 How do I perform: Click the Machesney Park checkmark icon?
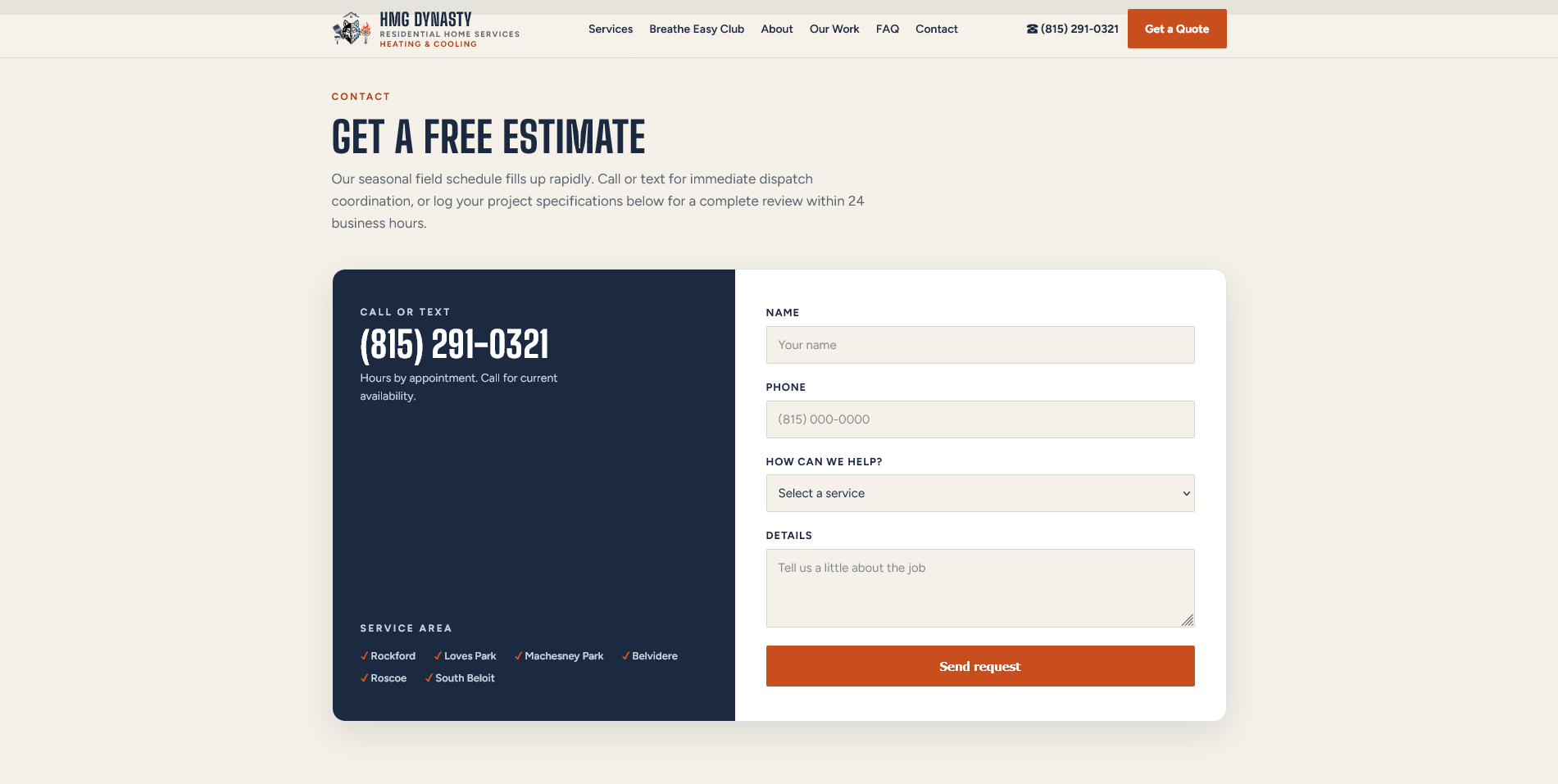click(x=518, y=656)
